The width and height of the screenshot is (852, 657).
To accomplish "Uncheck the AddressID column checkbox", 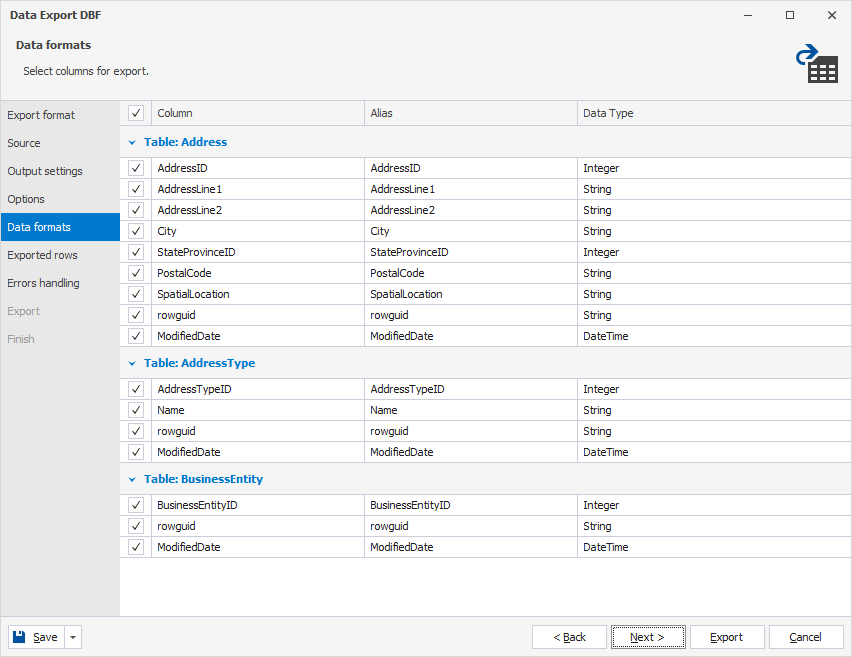I will [x=136, y=168].
